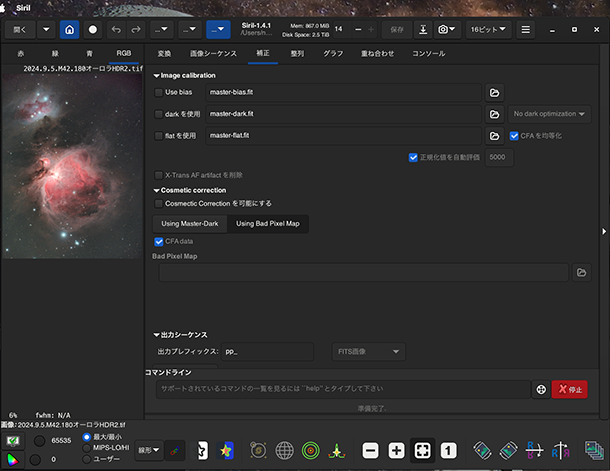Click the zoom out minus button
The width and height of the screenshot is (610, 471).
[x=370, y=450]
